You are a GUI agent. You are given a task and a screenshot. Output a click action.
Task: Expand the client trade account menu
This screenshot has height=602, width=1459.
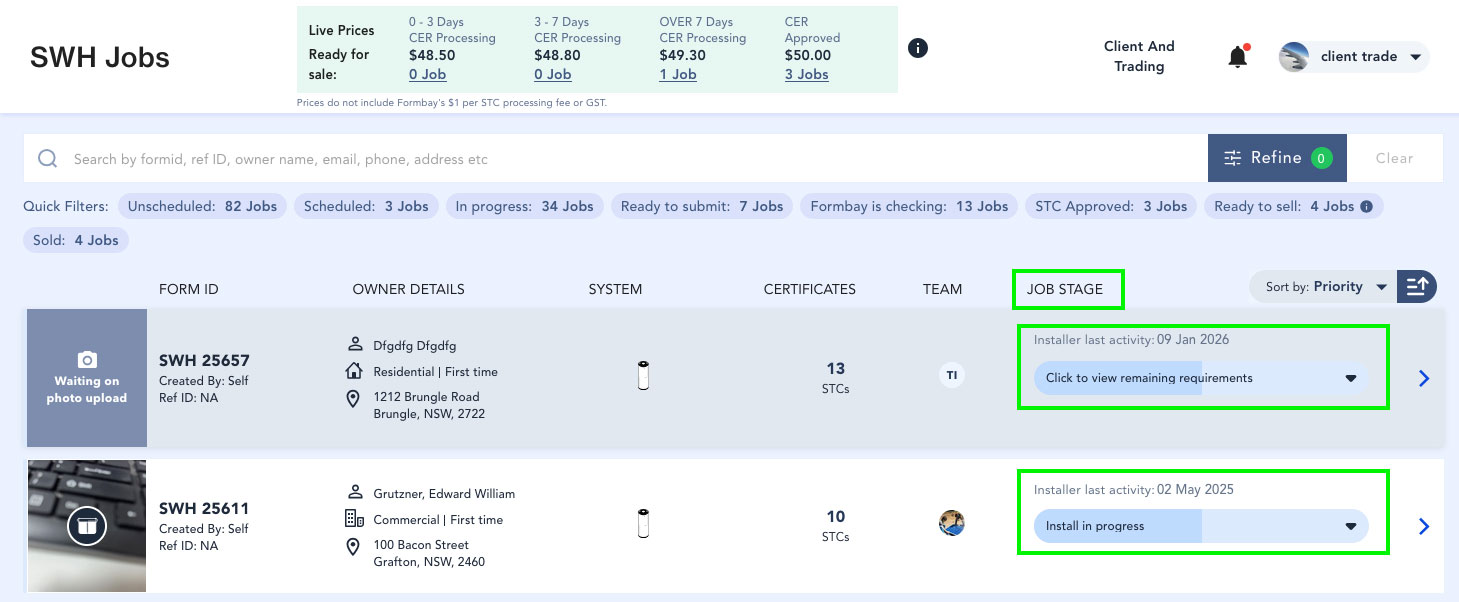click(1355, 57)
